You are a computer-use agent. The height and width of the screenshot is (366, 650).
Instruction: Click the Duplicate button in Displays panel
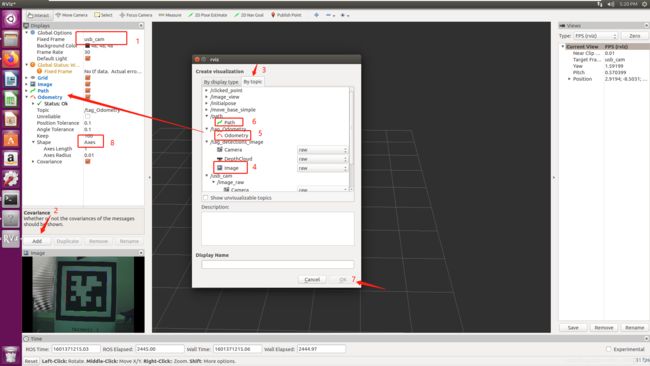68,241
